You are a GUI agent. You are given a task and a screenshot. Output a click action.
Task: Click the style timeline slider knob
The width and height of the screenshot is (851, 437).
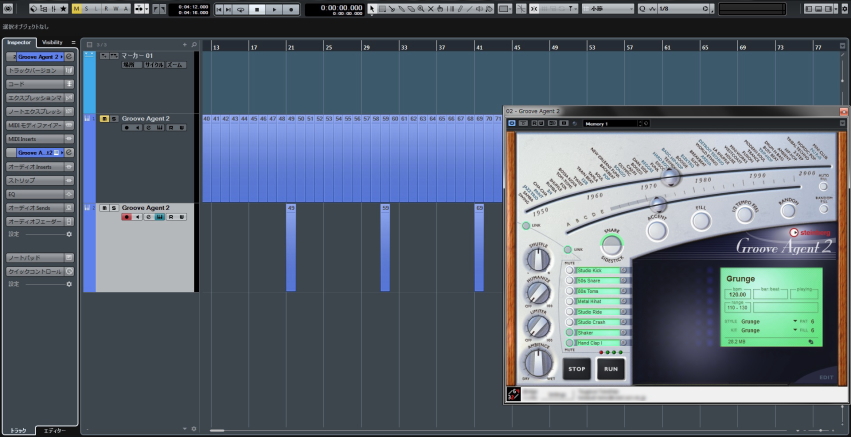coord(670,176)
